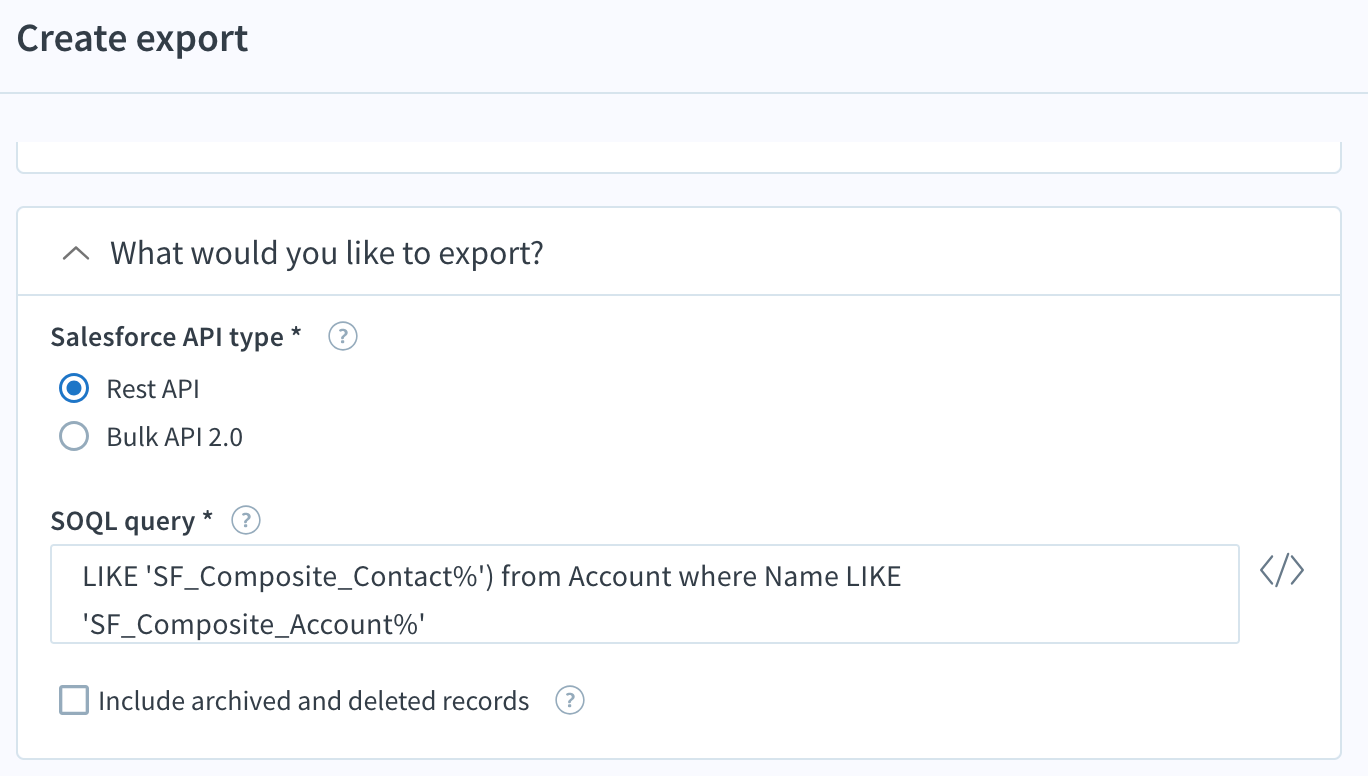The width and height of the screenshot is (1368, 776).
Task: Click the Salesforce API type label
Action: point(176,337)
